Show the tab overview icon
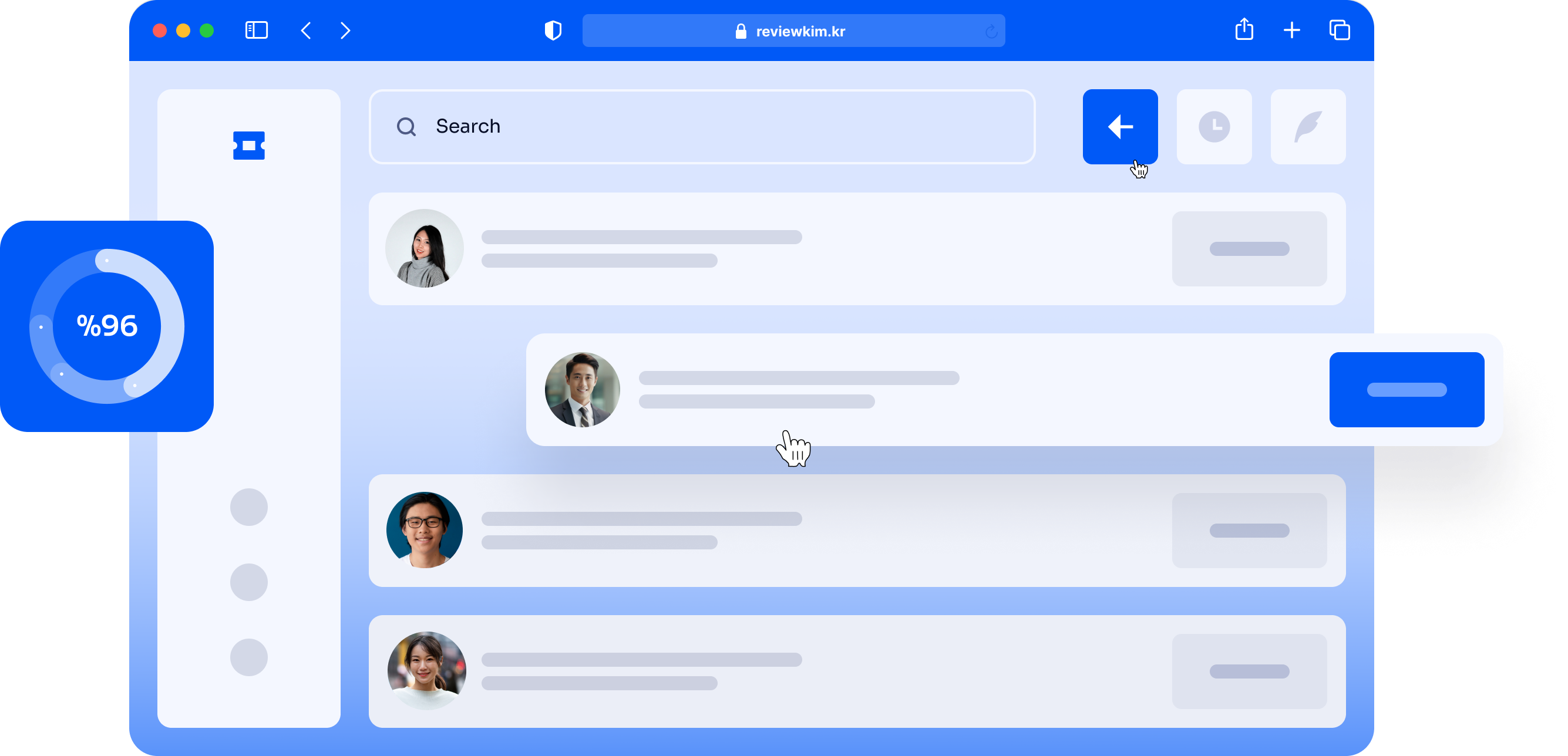 point(1339,31)
